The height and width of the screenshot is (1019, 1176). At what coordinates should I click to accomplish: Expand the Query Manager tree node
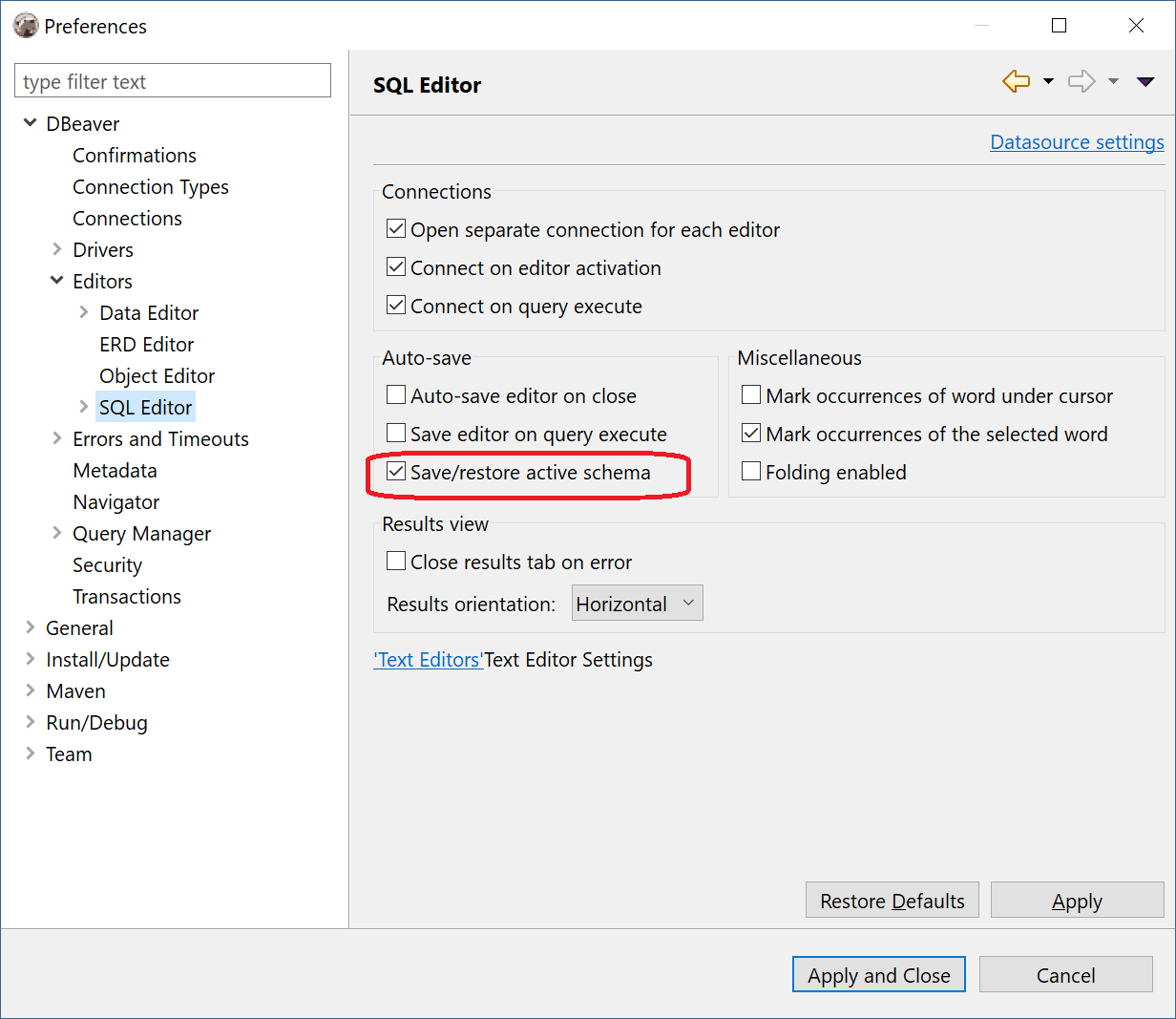coord(57,533)
